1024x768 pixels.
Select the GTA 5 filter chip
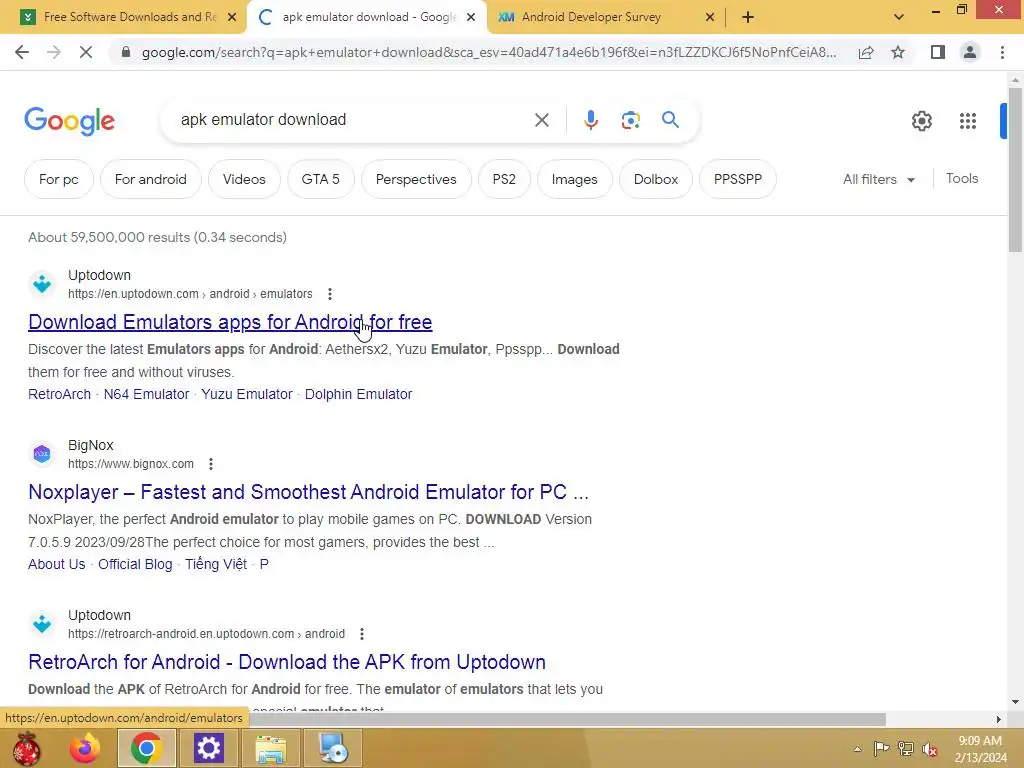click(321, 179)
